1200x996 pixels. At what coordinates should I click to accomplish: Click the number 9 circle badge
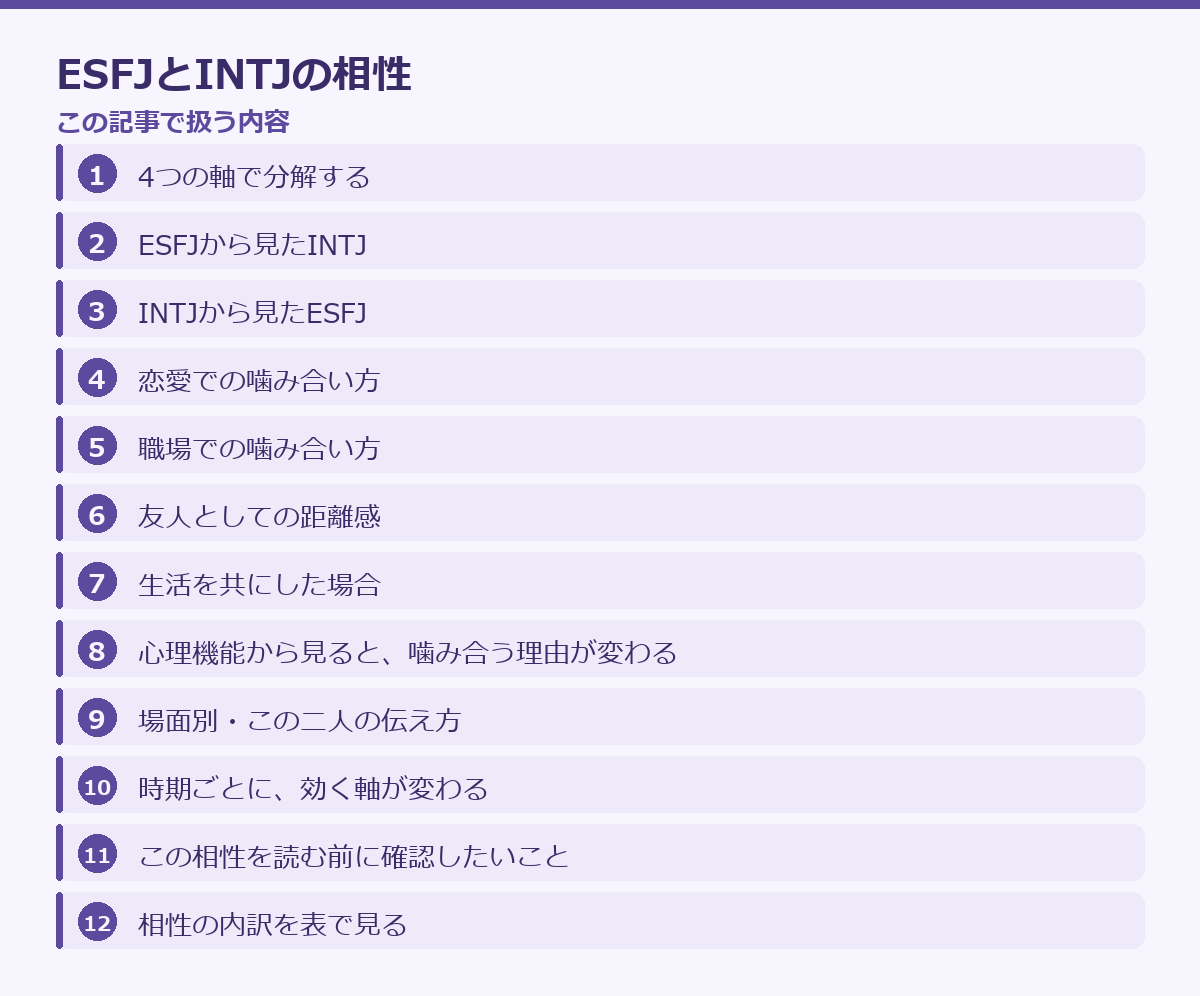click(97, 719)
